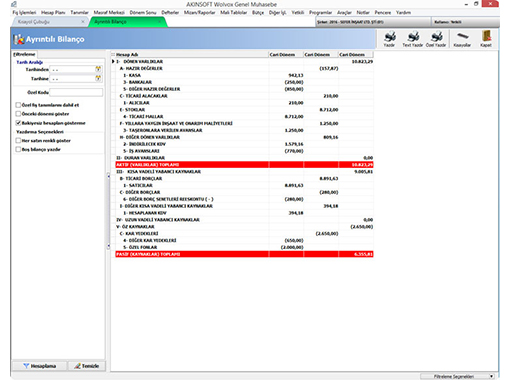Open the Masraf Merkezi menu
Screen dimensions: 510x380
pos(109,12)
